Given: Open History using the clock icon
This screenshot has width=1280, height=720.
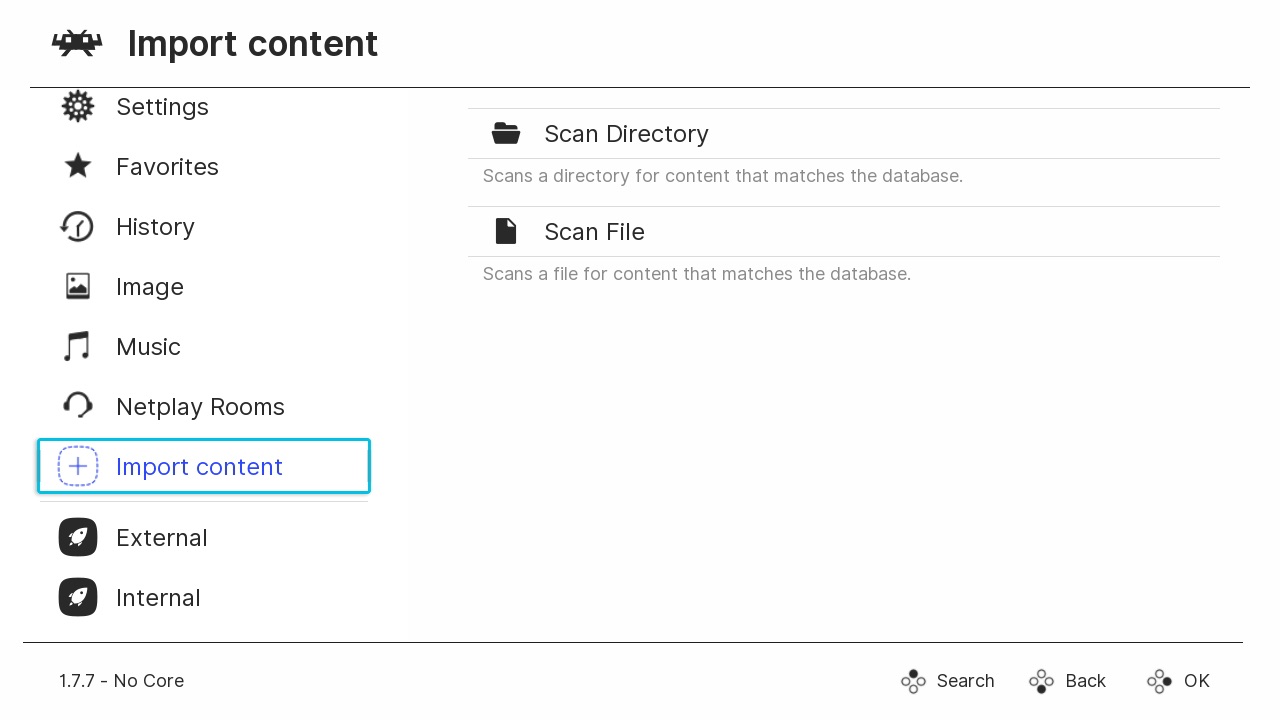Looking at the screenshot, I should click(x=78, y=227).
